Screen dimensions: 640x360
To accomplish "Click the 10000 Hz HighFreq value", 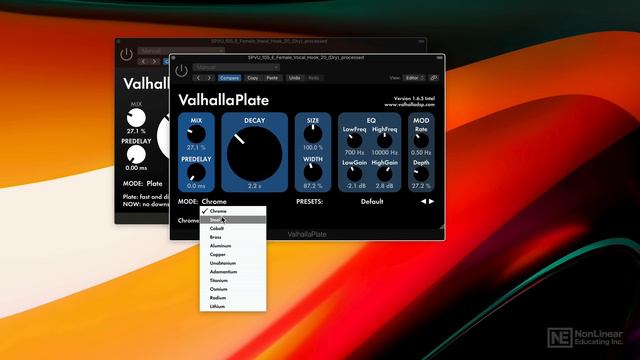I will click(x=384, y=152).
